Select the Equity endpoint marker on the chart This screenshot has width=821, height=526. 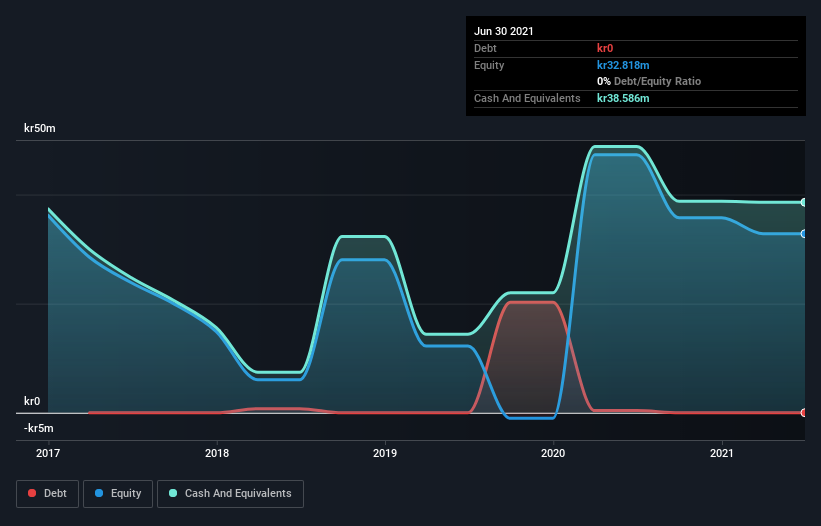(804, 234)
